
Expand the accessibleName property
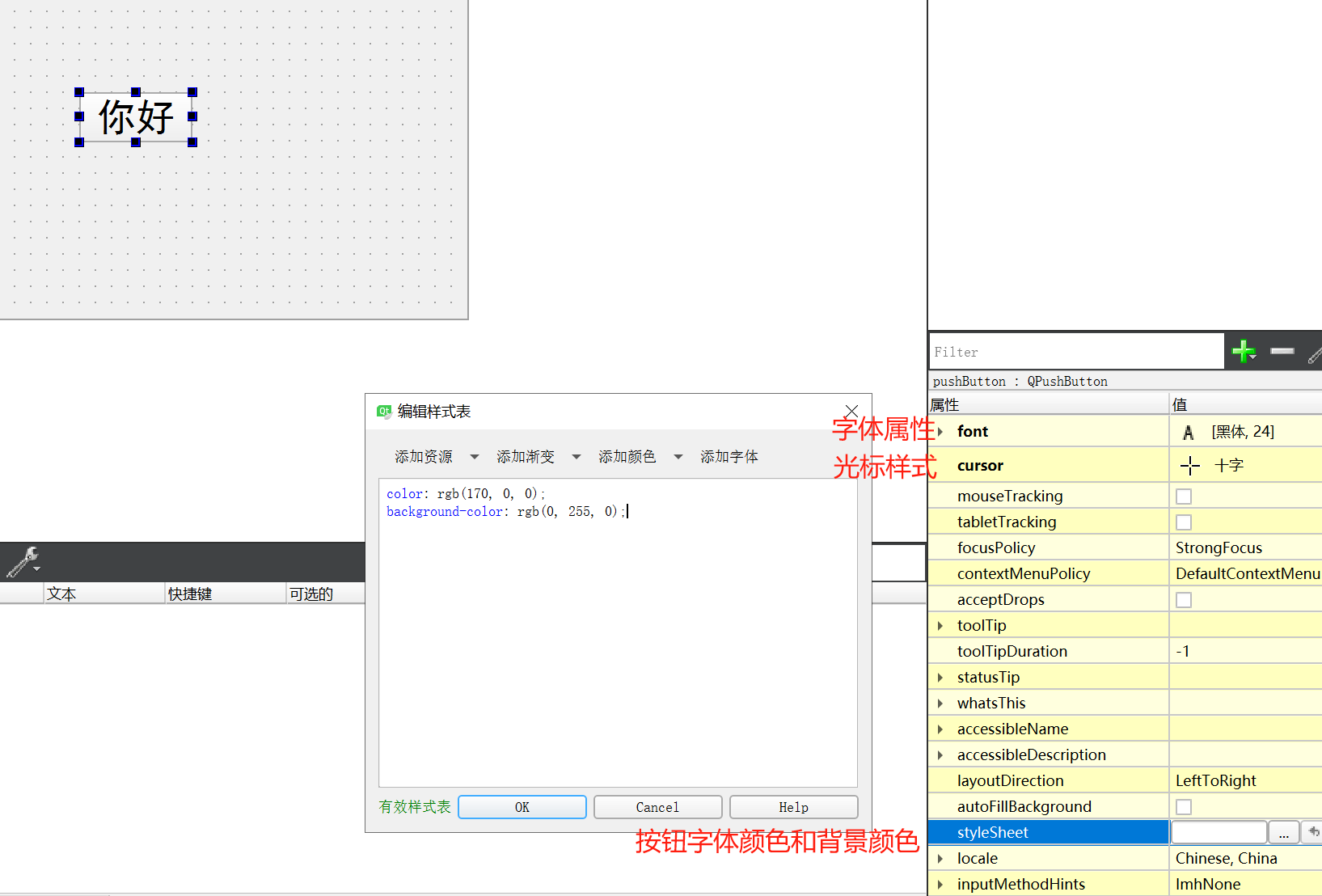940,729
